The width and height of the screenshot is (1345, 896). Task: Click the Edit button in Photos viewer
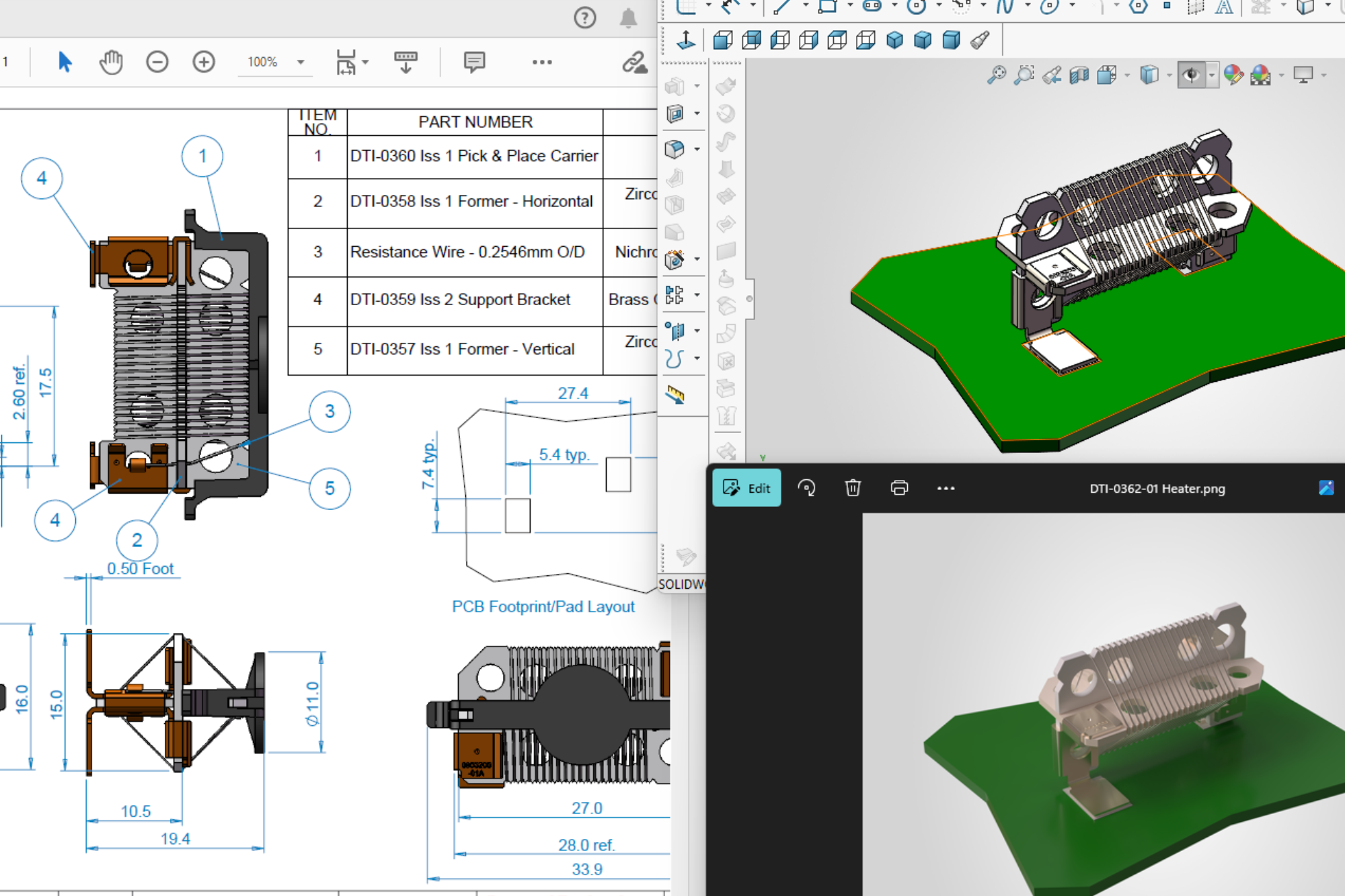point(746,488)
